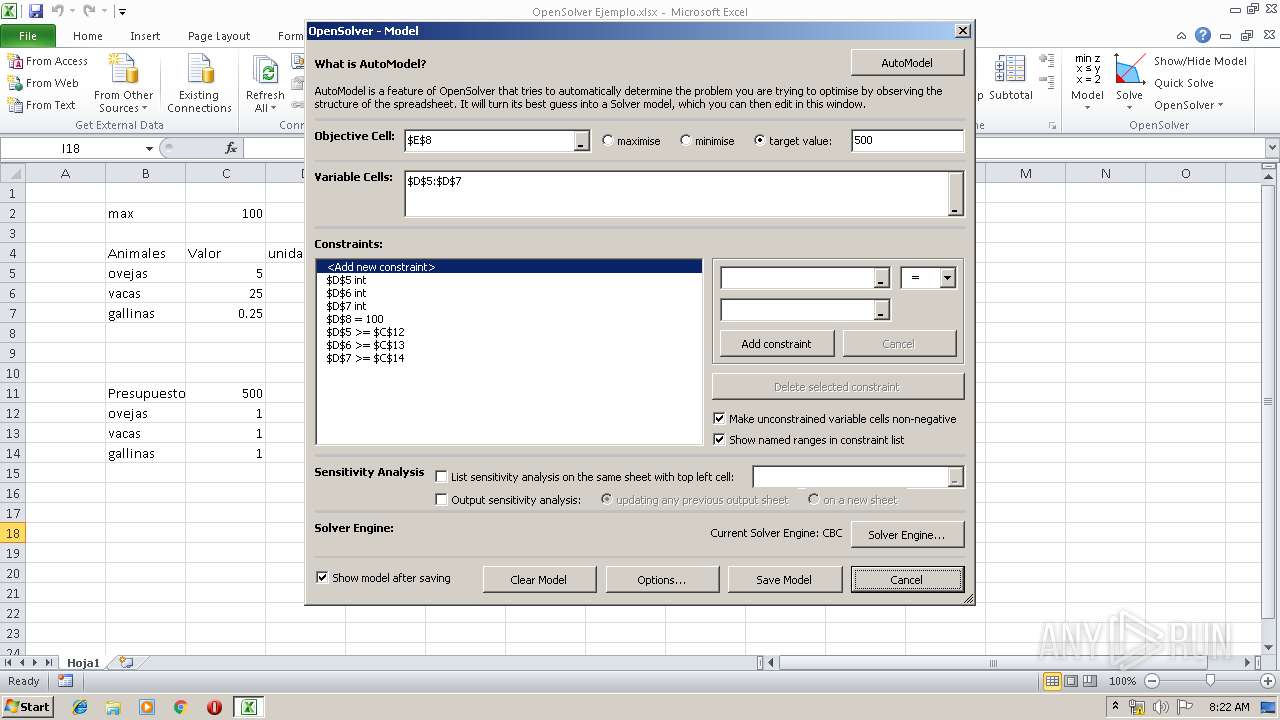Click the range selector for Objective Cell

click(x=582, y=141)
